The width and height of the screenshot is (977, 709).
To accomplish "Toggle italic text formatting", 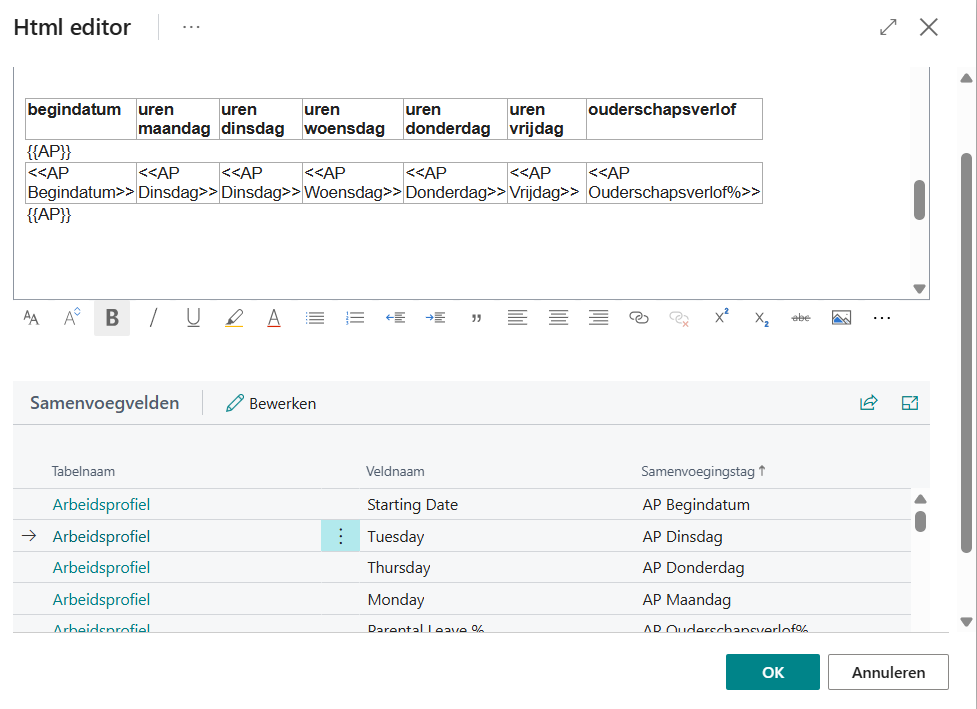I will pos(153,318).
